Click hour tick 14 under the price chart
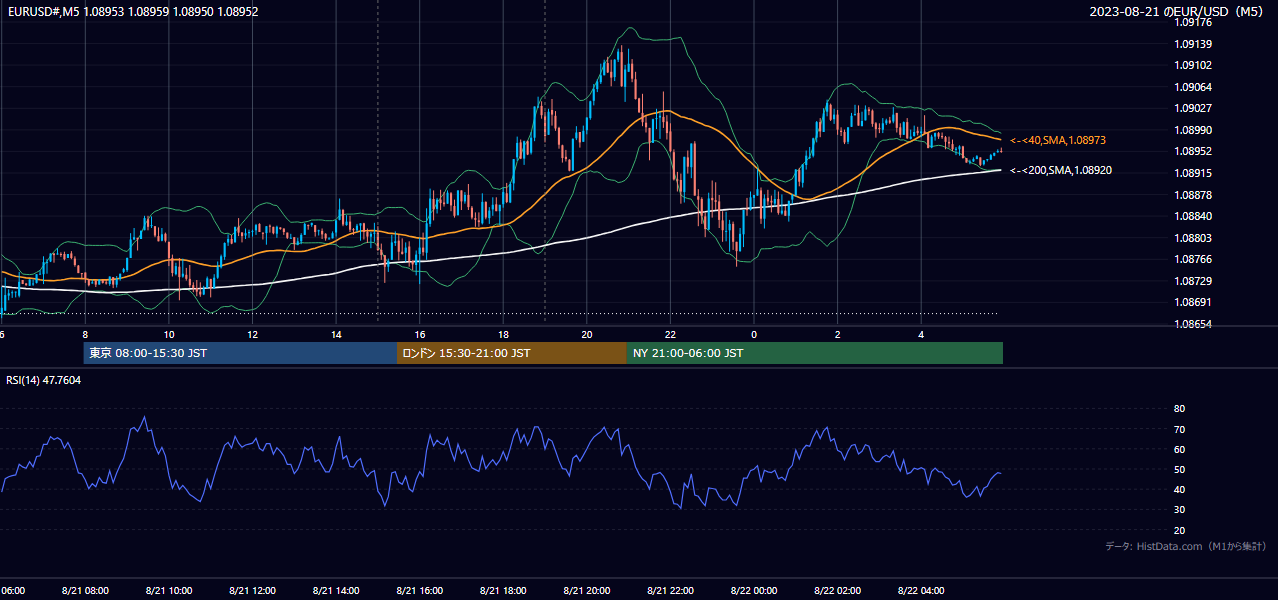1278x600 pixels. tap(336, 334)
